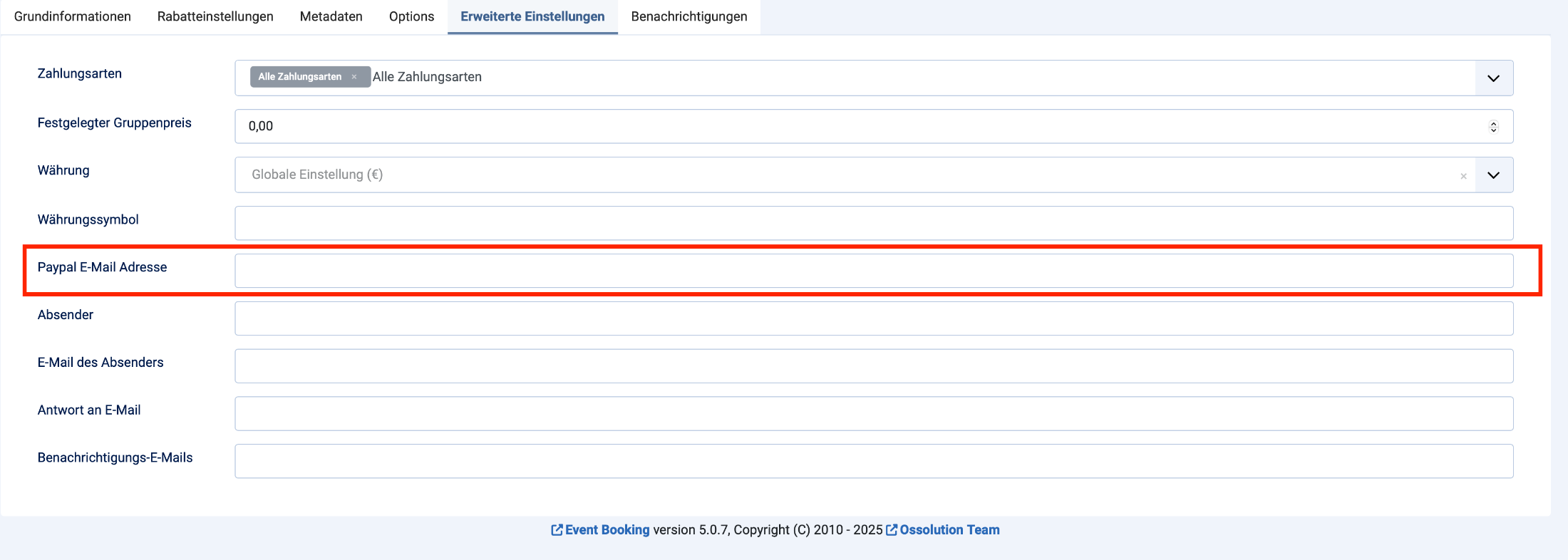Open the Benachrichtigungen tab
The width and height of the screenshot is (1568, 560).
point(689,16)
